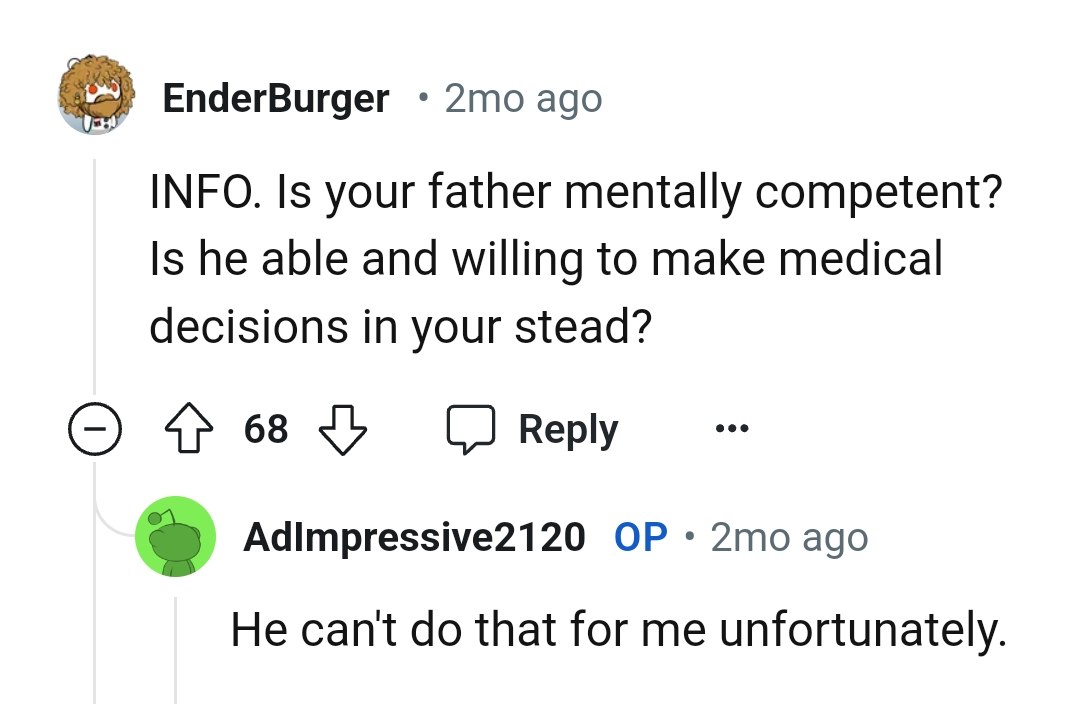Open AdImpressive2120's profile
Image resolution: width=1080 pixels, height=704 pixels.
[x=415, y=537]
